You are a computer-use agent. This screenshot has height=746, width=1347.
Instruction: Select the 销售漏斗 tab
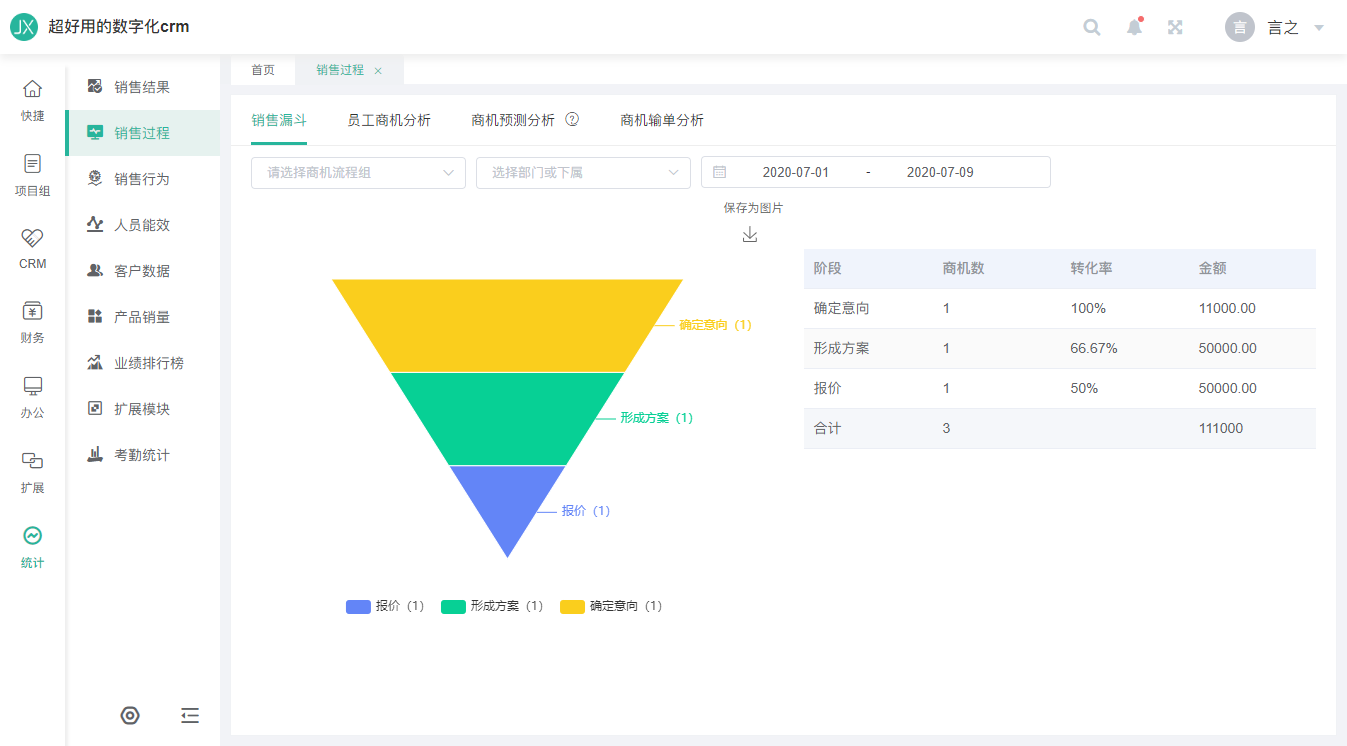tap(279, 120)
